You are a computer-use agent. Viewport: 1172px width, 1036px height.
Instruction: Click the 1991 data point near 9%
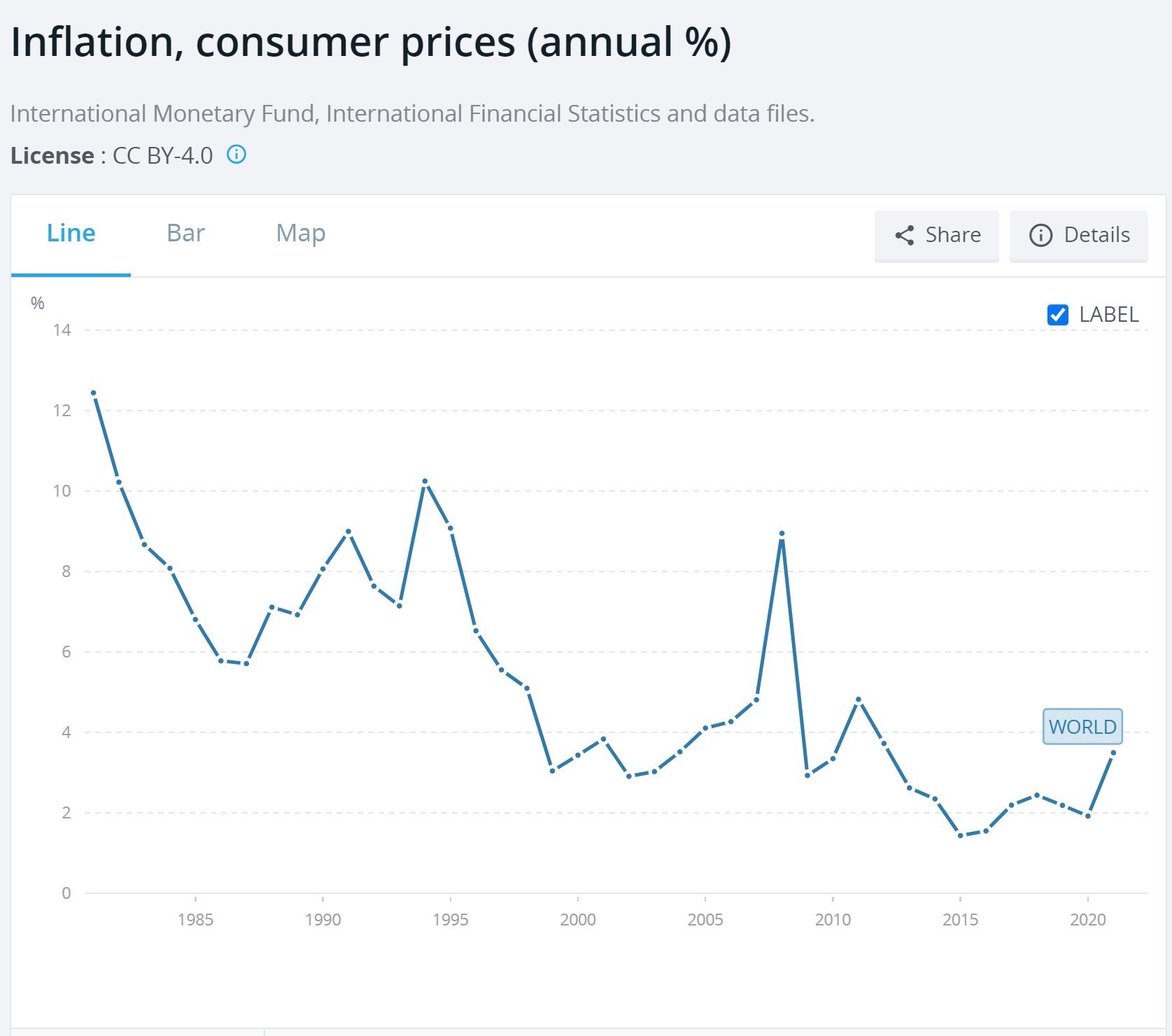tap(348, 532)
